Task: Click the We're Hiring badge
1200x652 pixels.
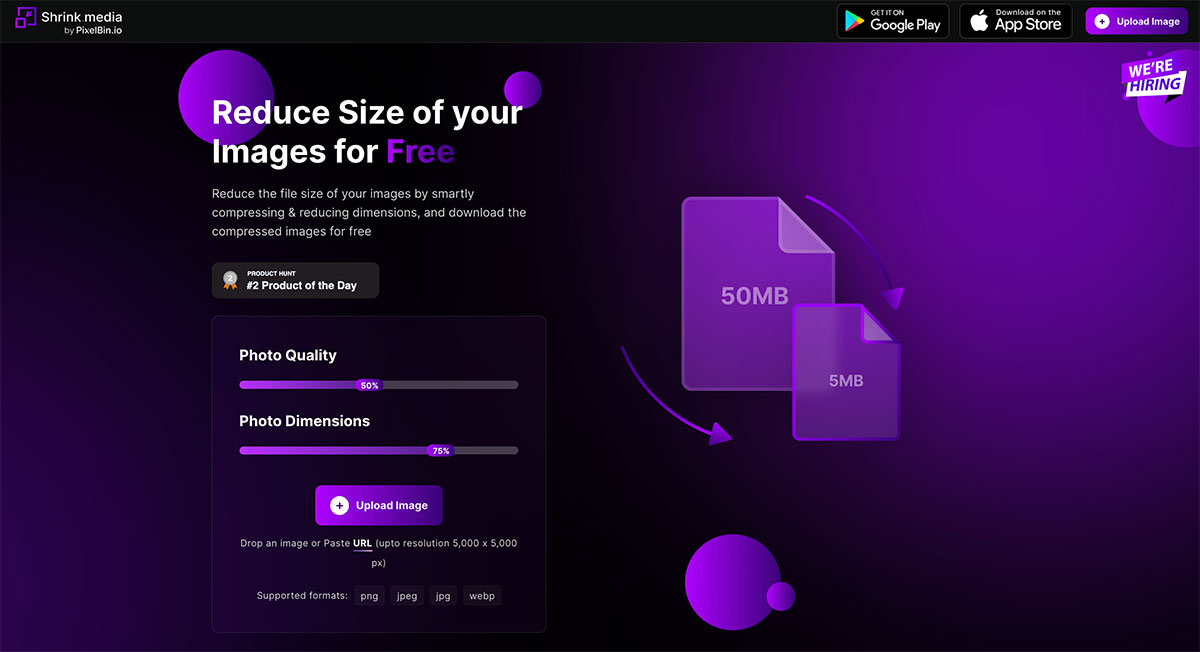Action: coord(1155,80)
